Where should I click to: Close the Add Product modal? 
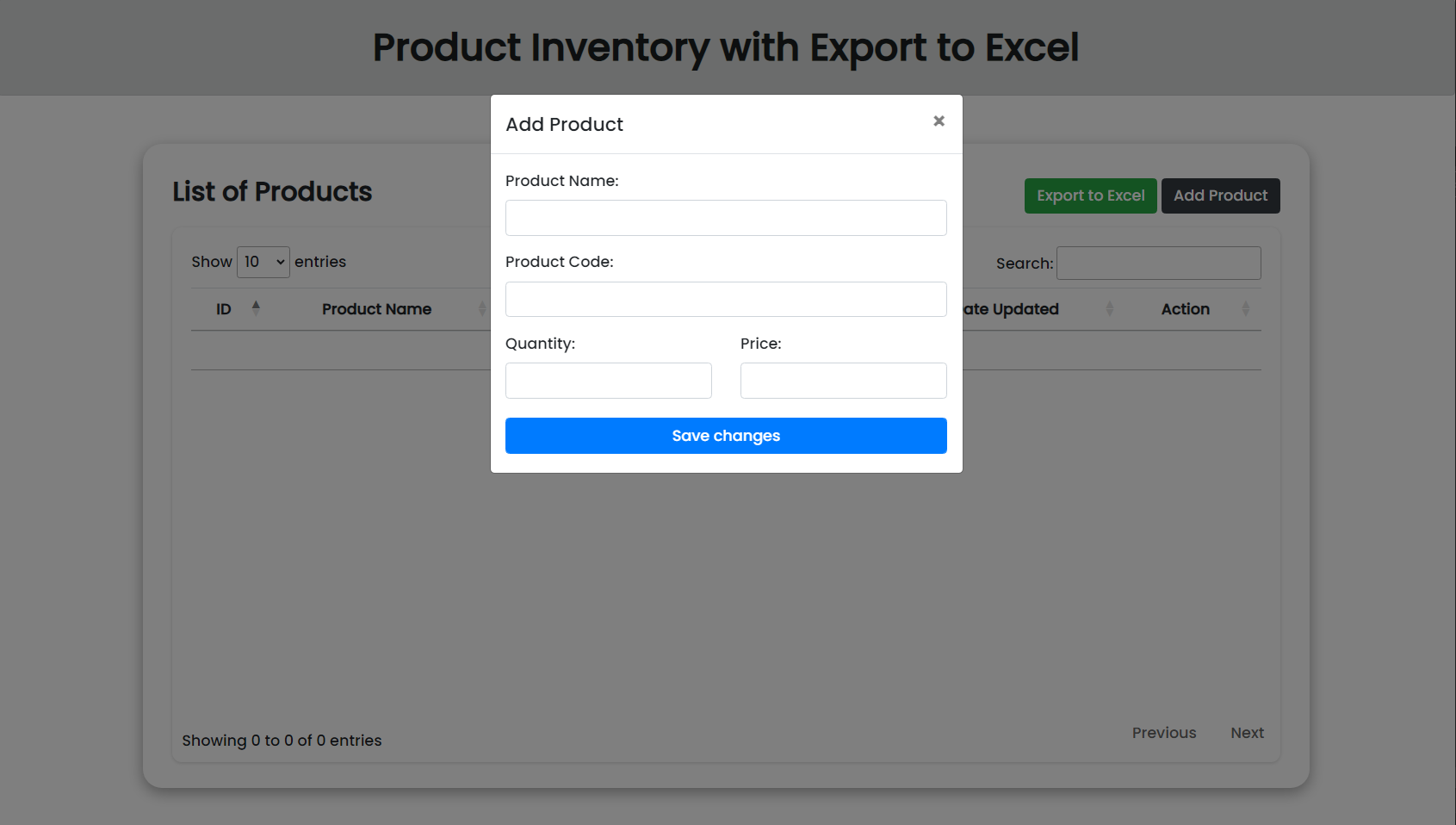click(x=939, y=121)
